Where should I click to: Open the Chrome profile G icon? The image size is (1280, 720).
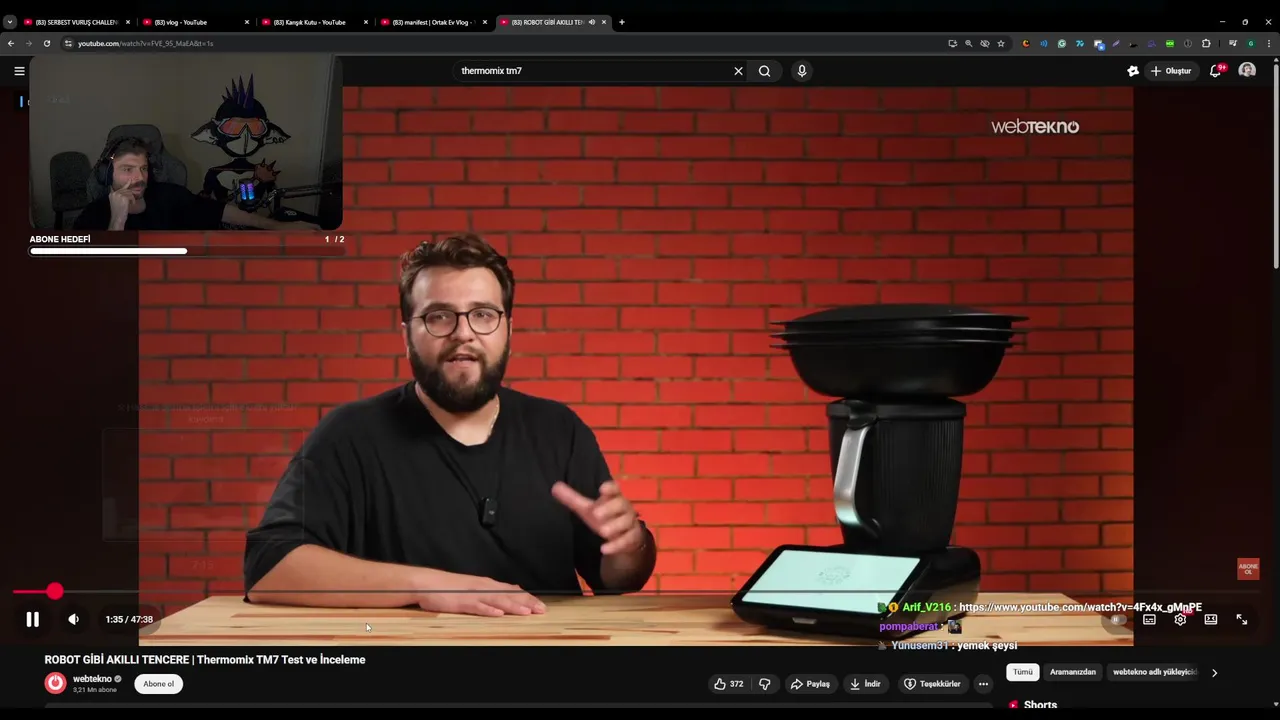coord(1251,43)
